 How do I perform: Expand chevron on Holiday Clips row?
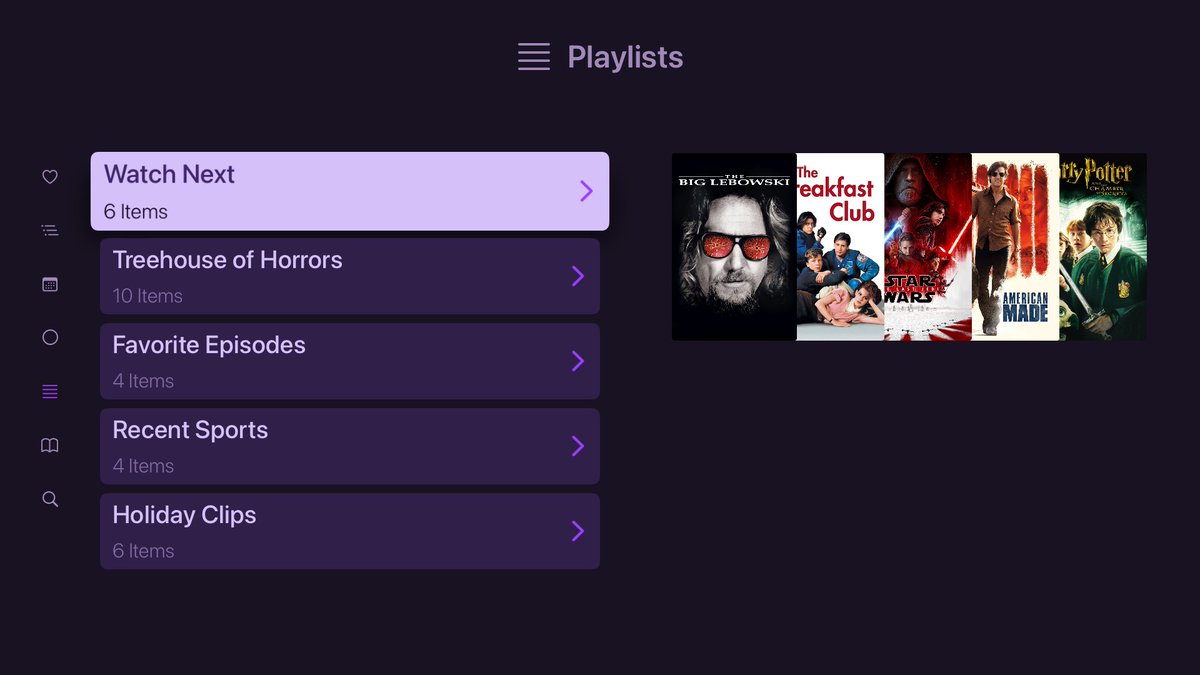tap(578, 531)
